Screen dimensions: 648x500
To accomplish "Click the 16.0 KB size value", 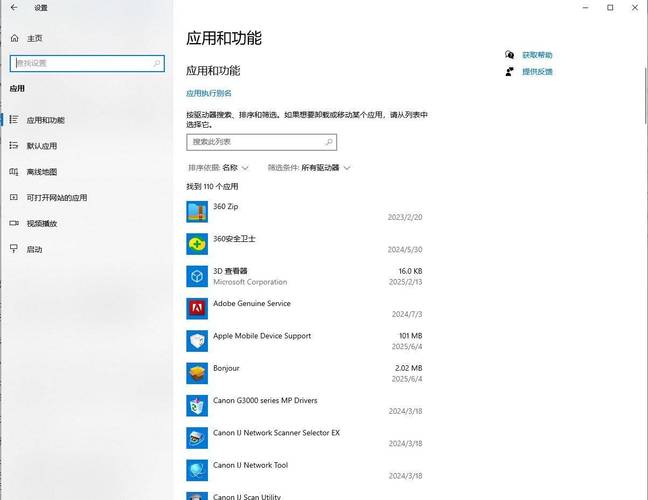I will click(x=410, y=271).
